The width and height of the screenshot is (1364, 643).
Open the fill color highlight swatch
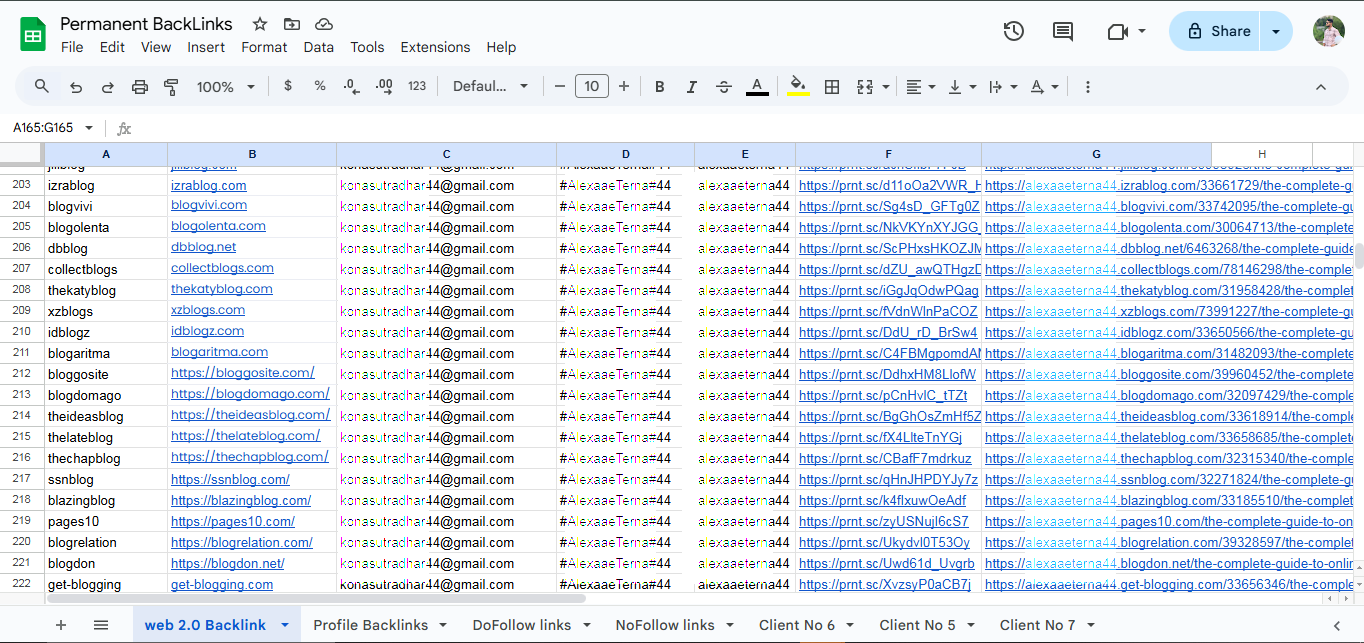[x=797, y=87]
